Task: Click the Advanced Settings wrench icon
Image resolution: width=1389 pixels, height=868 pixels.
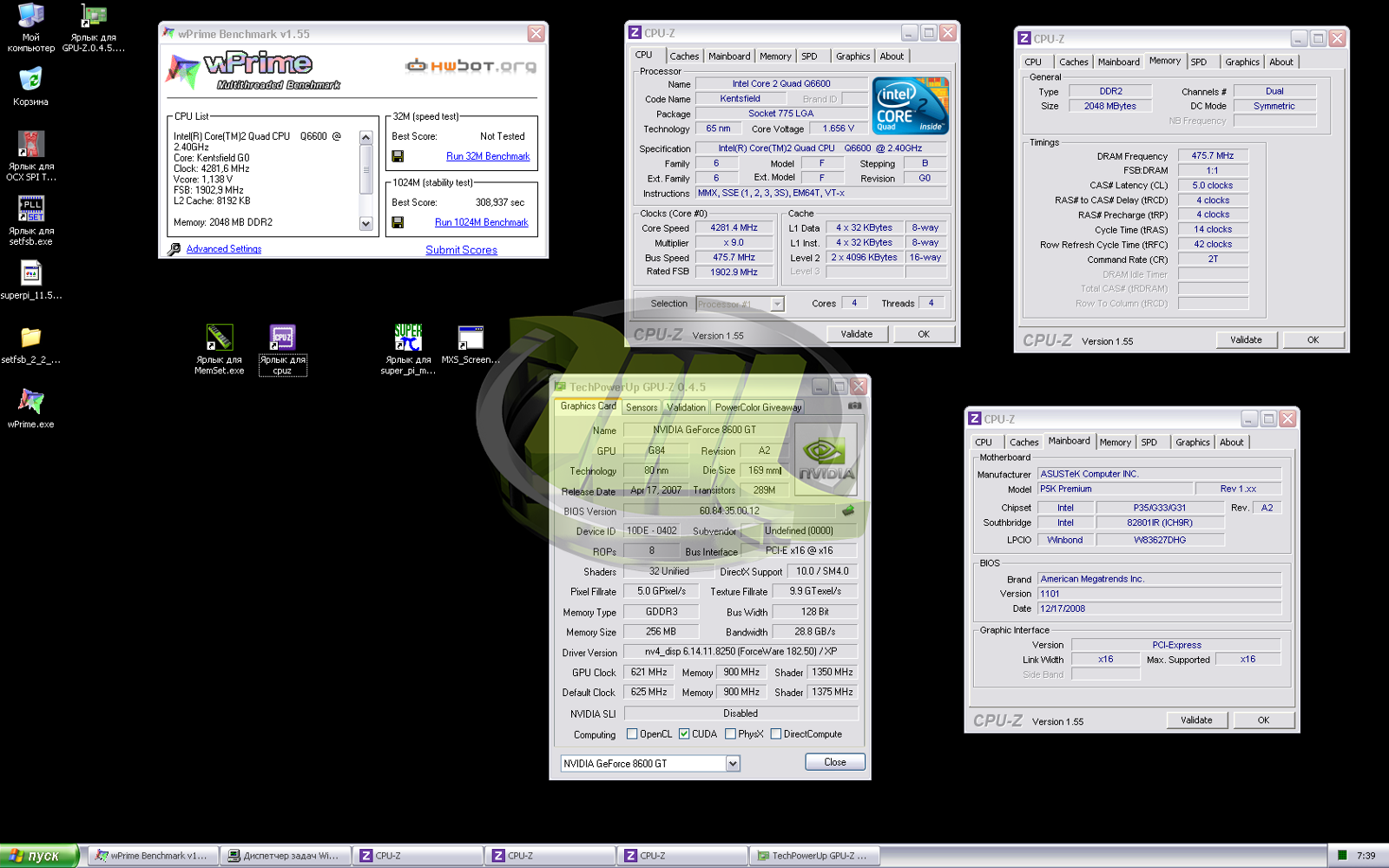Action: tap(174, 249)
